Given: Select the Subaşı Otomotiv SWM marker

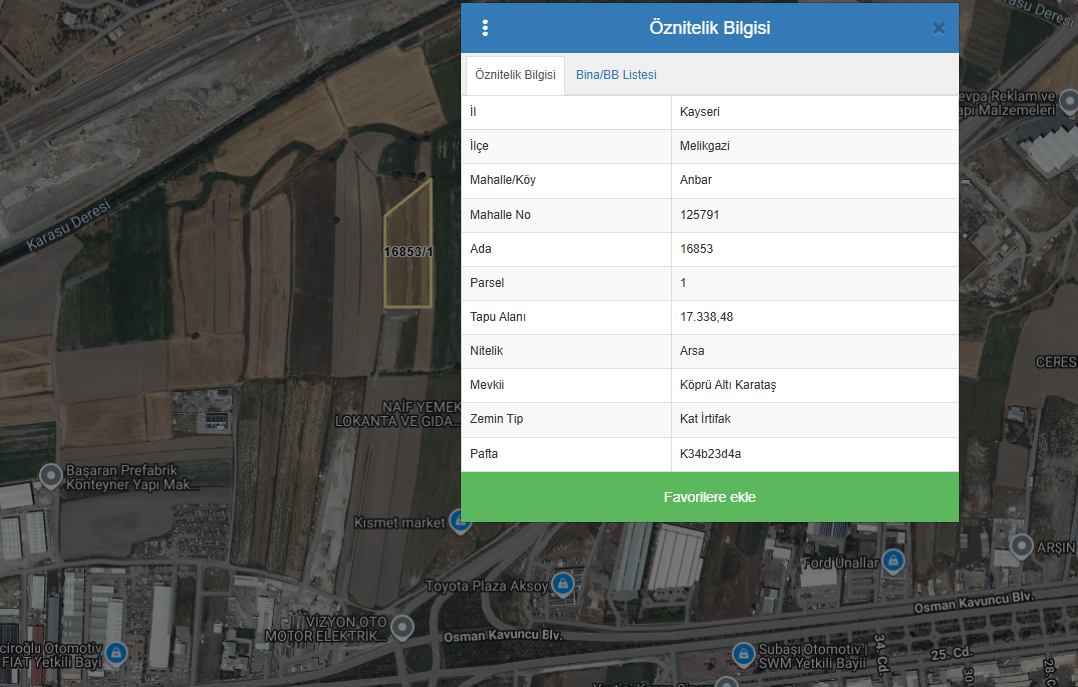Looking at the screenshot, I should coord(743,655).
